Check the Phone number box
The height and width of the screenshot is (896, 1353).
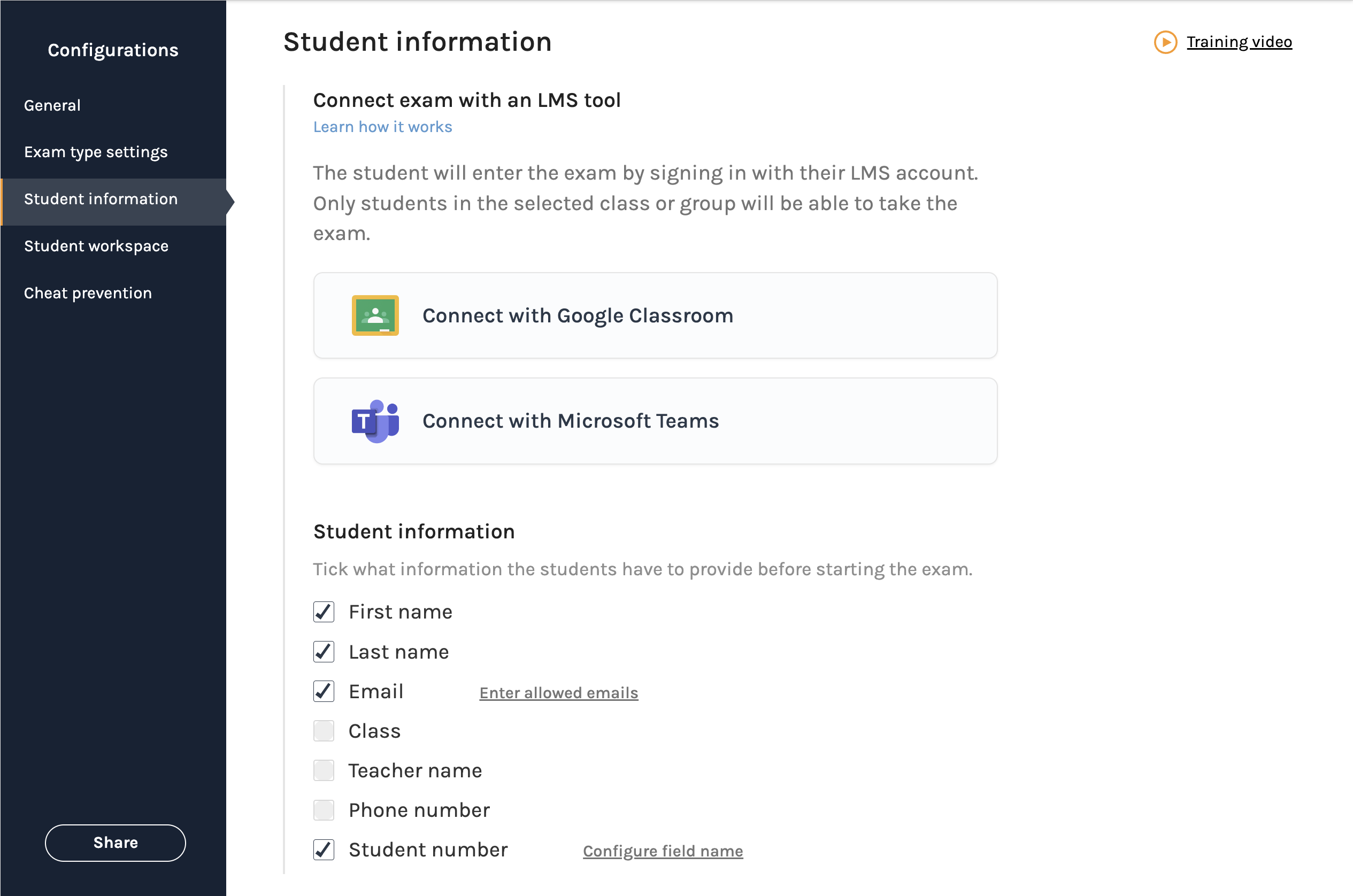[x=323, y=810]
